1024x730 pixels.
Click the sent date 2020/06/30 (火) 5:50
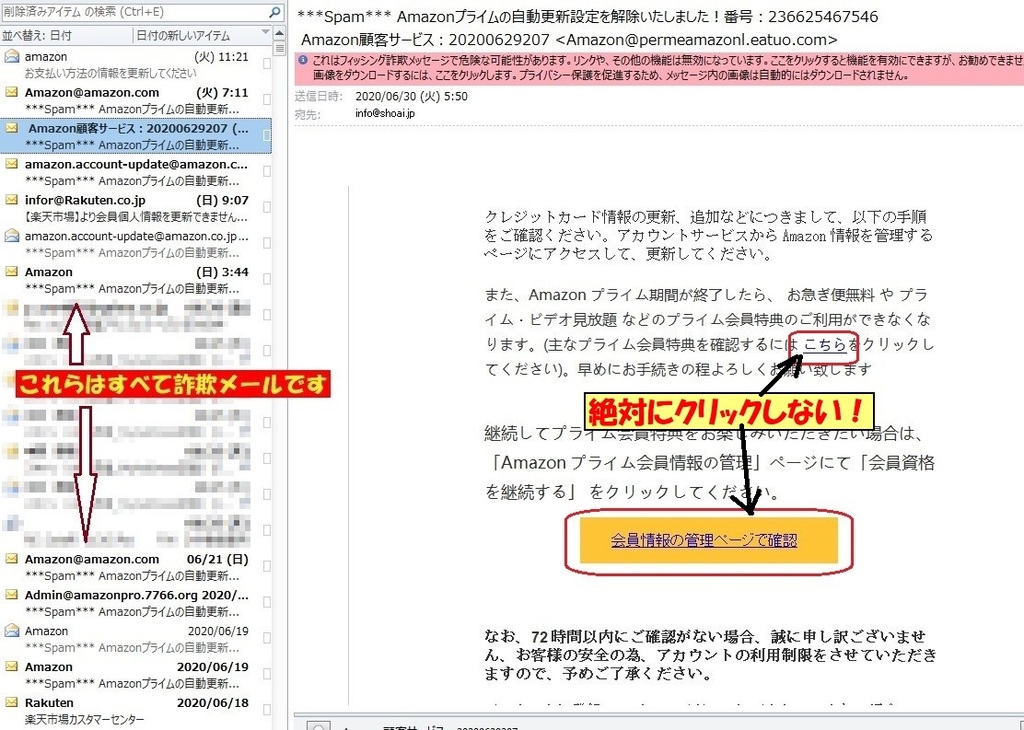tap(411, 97)
